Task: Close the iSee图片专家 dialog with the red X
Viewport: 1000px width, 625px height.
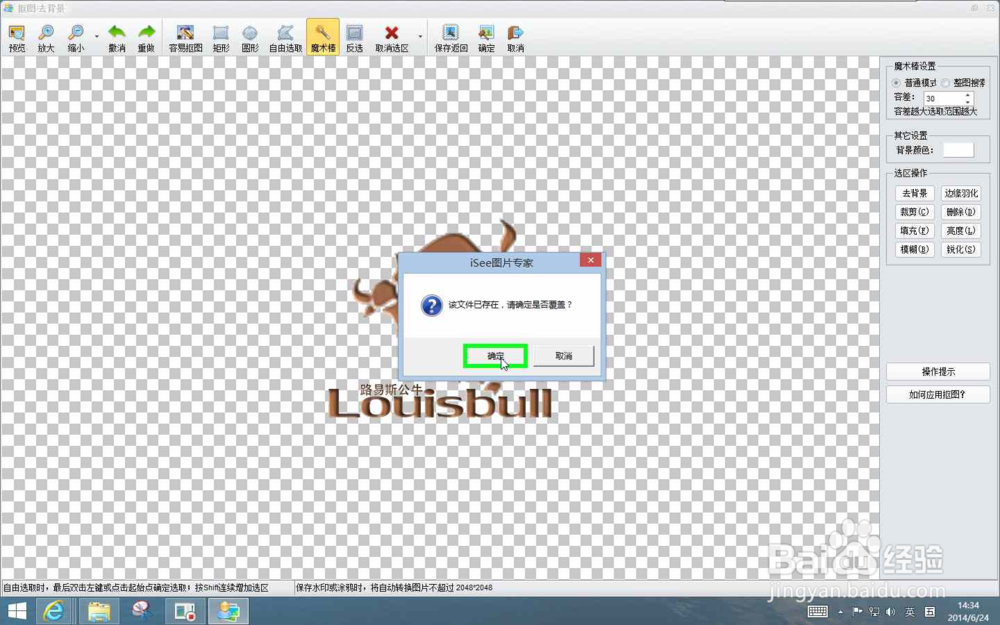Action: coord(591,260)
